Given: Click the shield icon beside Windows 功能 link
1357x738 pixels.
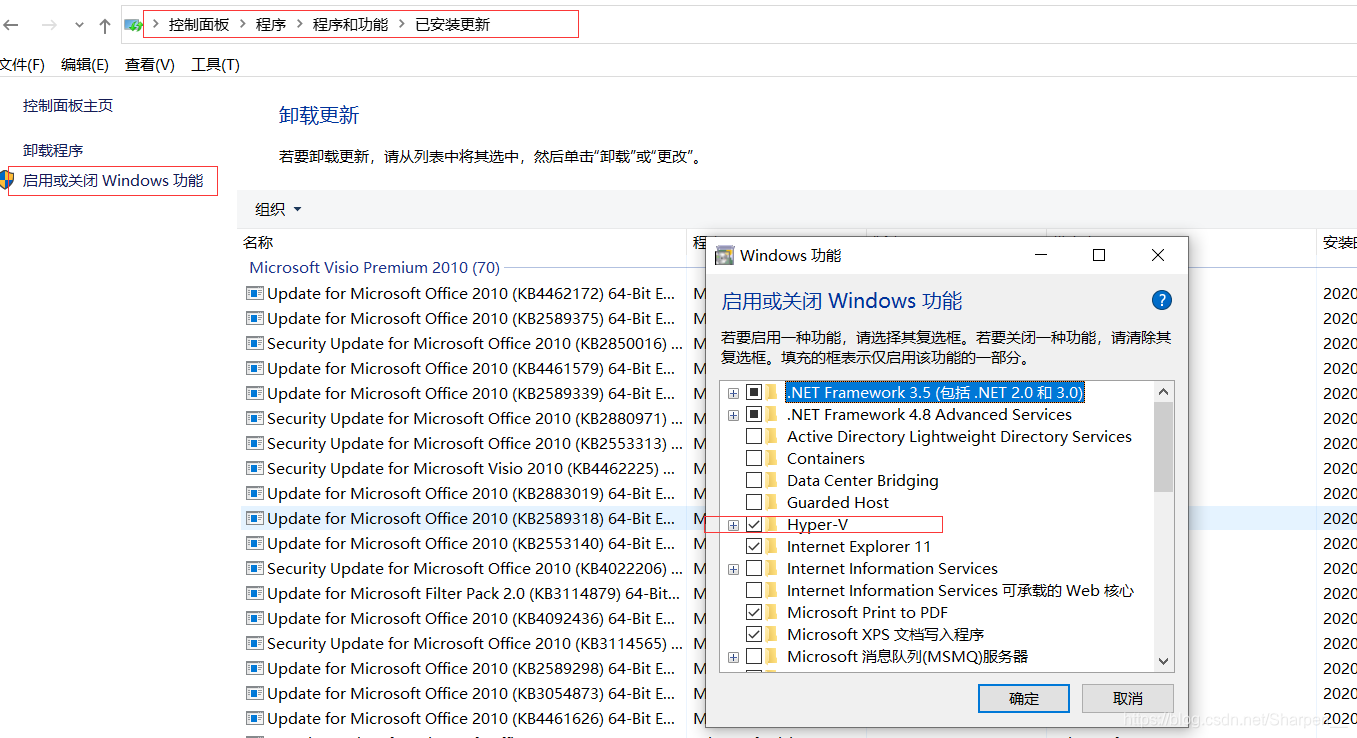Looking at the screenshot, I should point(7,180).
